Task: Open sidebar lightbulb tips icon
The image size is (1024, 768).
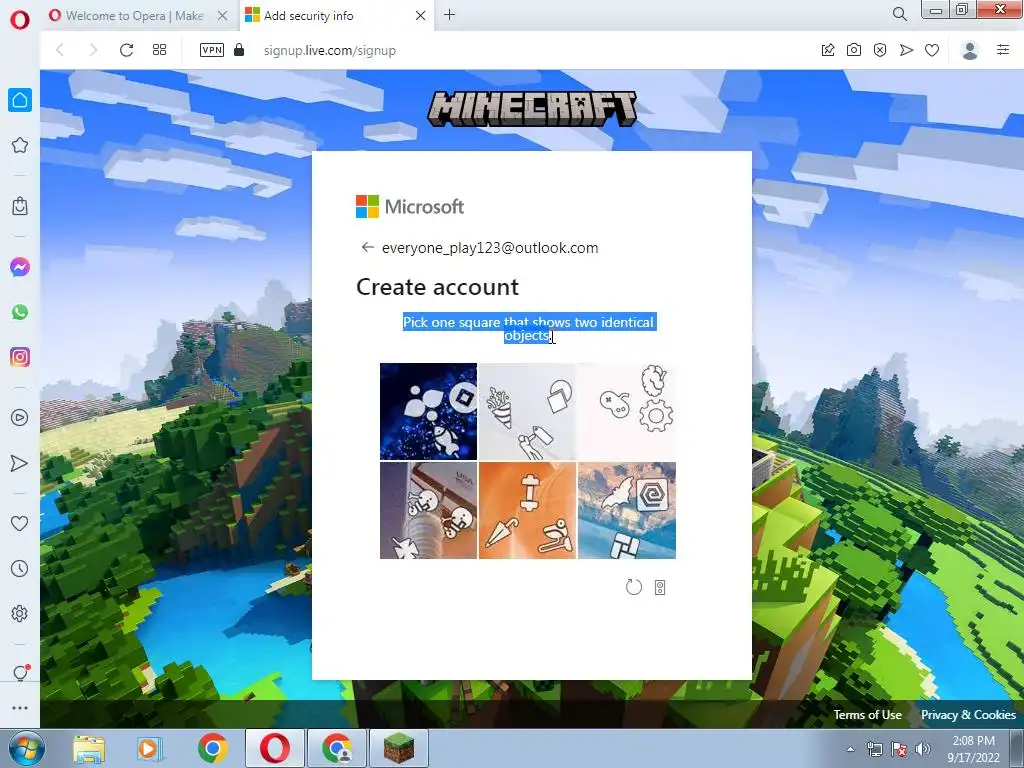Action: click(20, 673)
